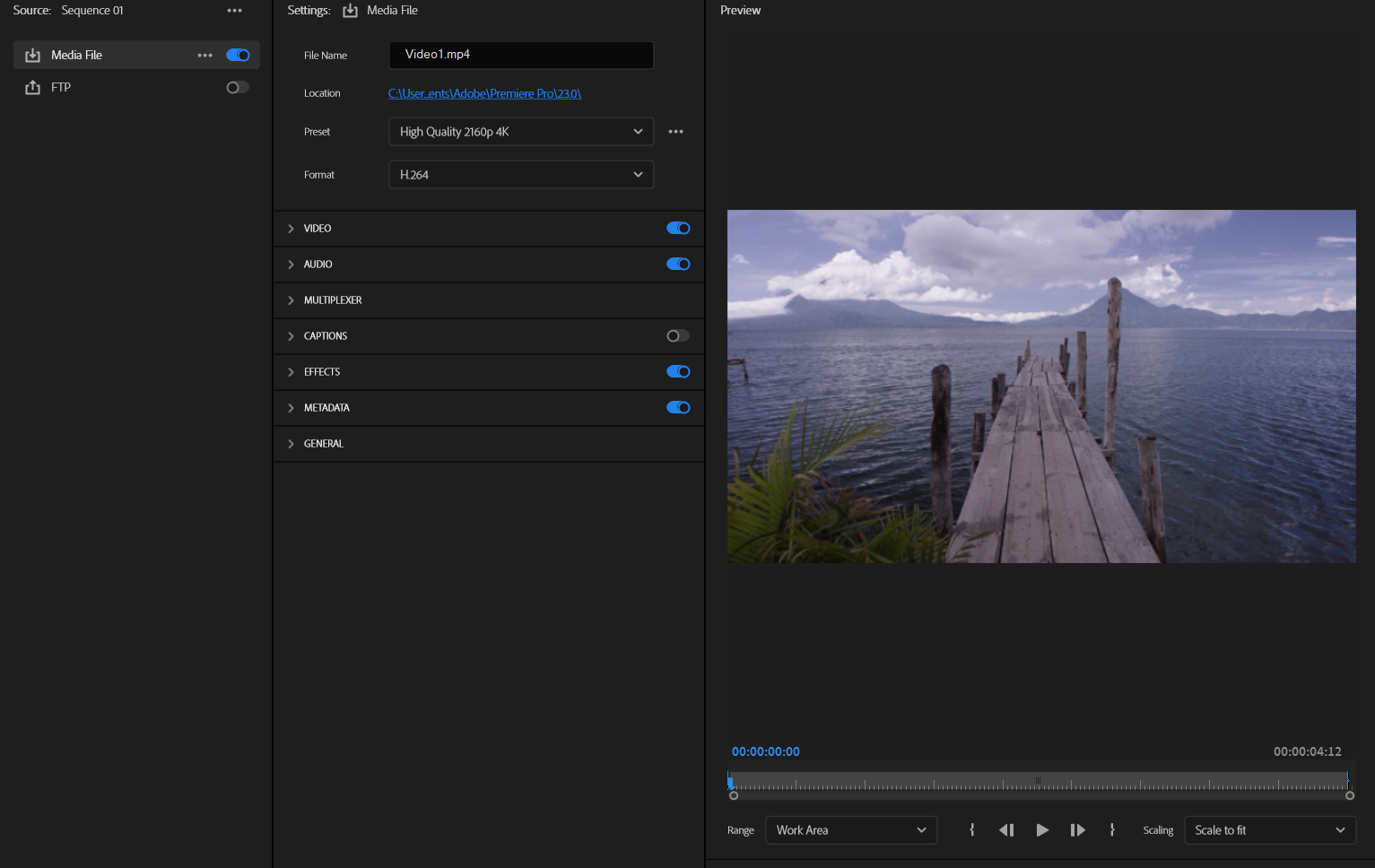Set the Out point marker brace
The height and width of the screenshot is (868, 1375).
1112,830
